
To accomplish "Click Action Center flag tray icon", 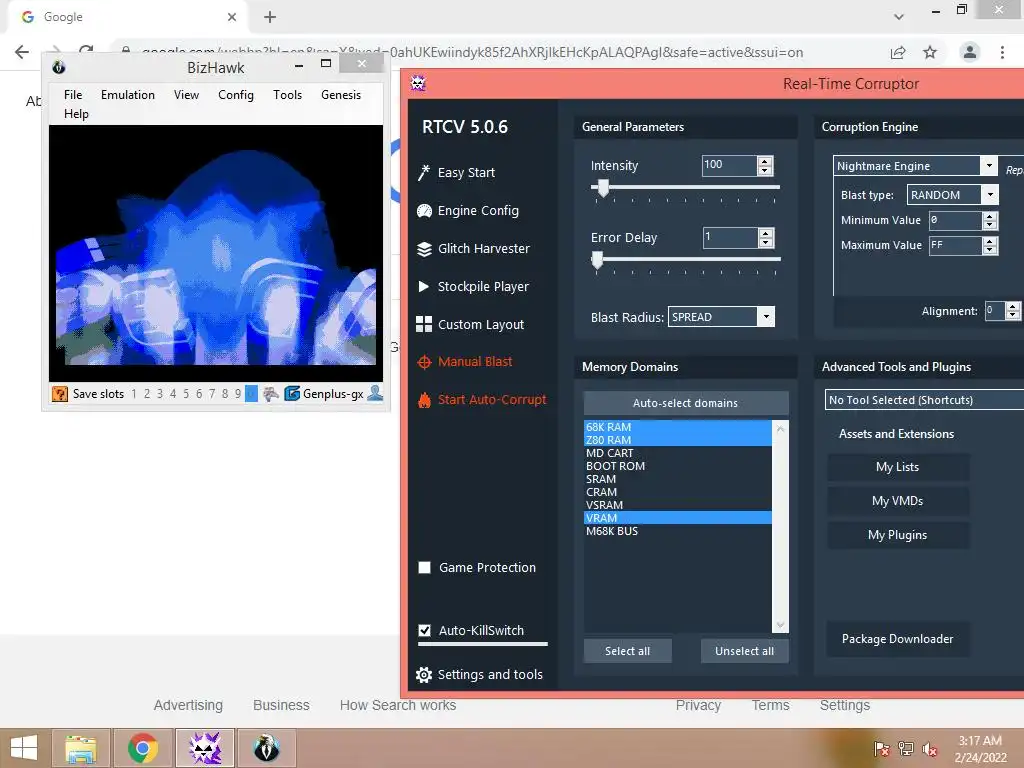I will coord(881,749).
